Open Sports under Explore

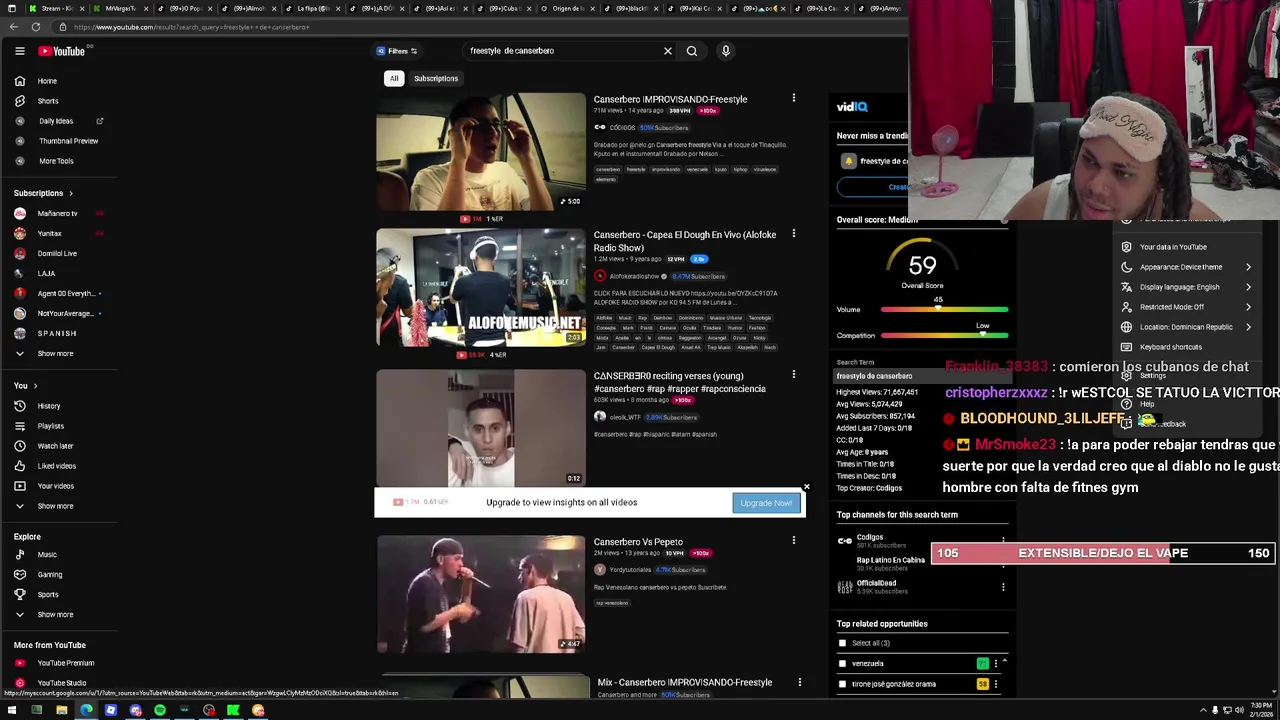point(48,595)
